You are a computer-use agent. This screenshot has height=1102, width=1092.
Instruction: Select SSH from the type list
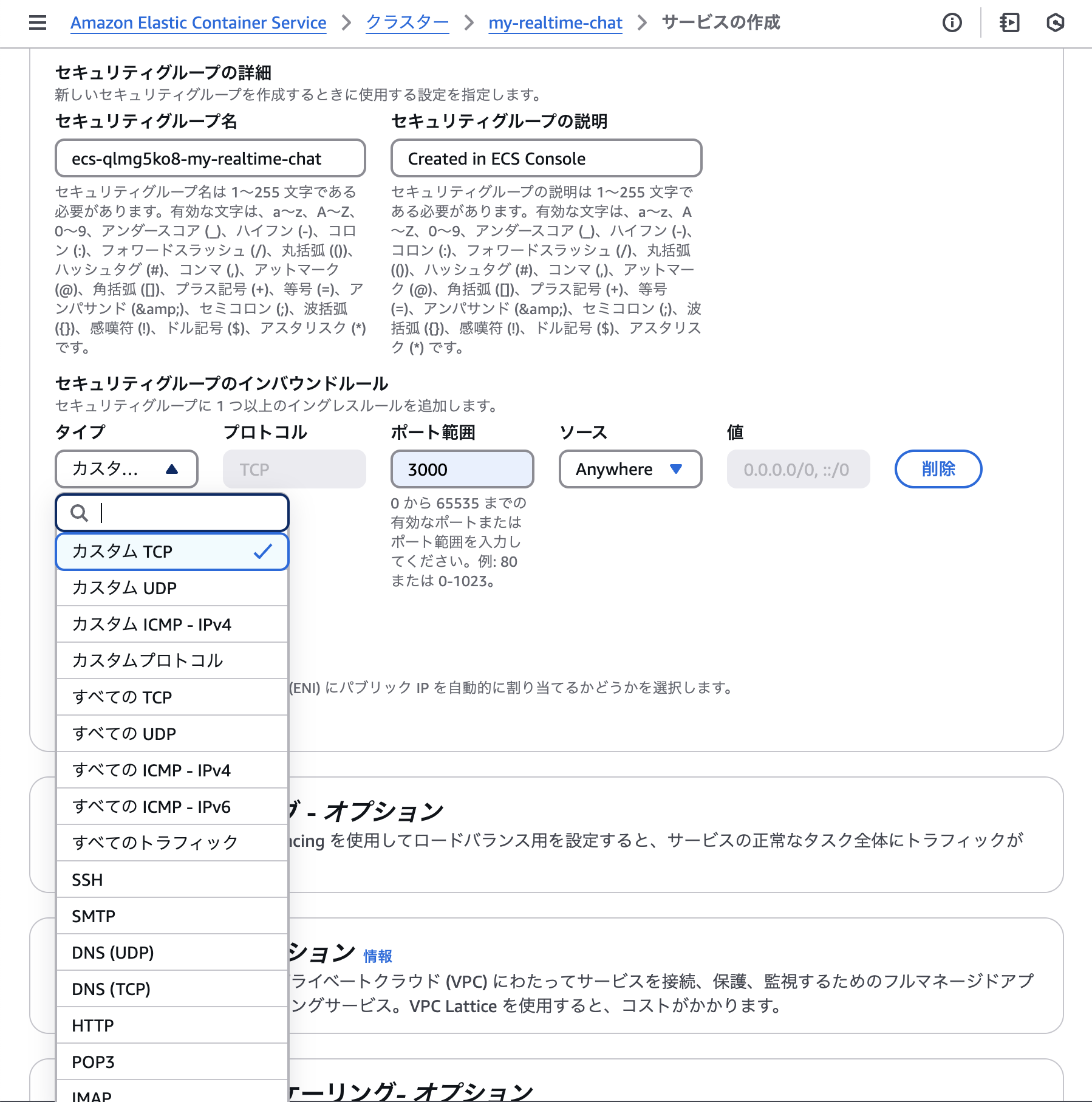coord(172,880)
